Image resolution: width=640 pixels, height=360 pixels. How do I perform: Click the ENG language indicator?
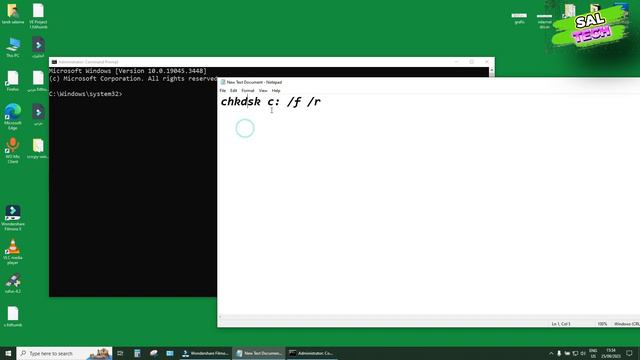tap(593, 353)
